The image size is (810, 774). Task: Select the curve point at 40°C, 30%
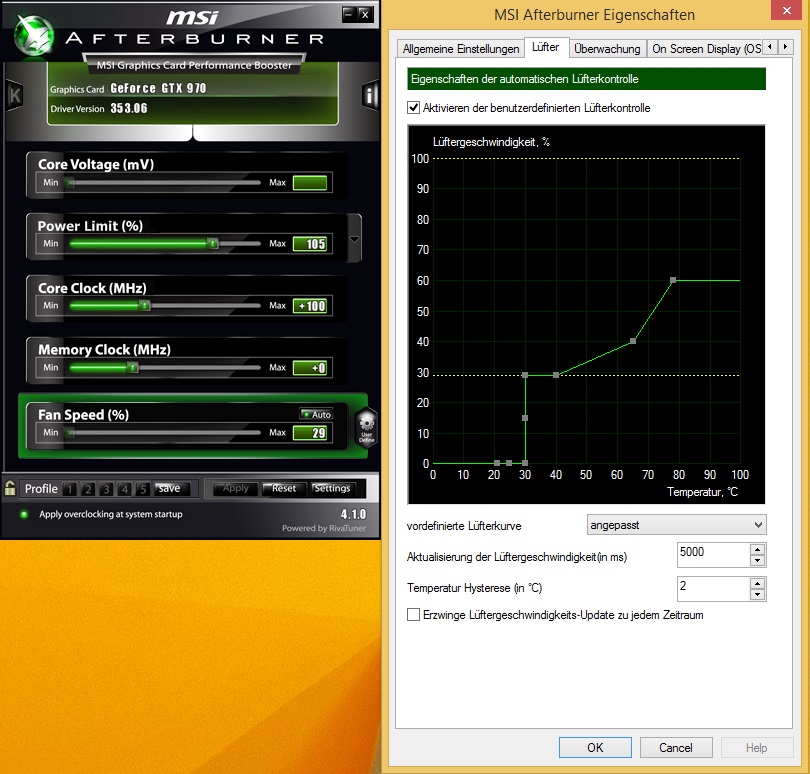click(556, 375)
